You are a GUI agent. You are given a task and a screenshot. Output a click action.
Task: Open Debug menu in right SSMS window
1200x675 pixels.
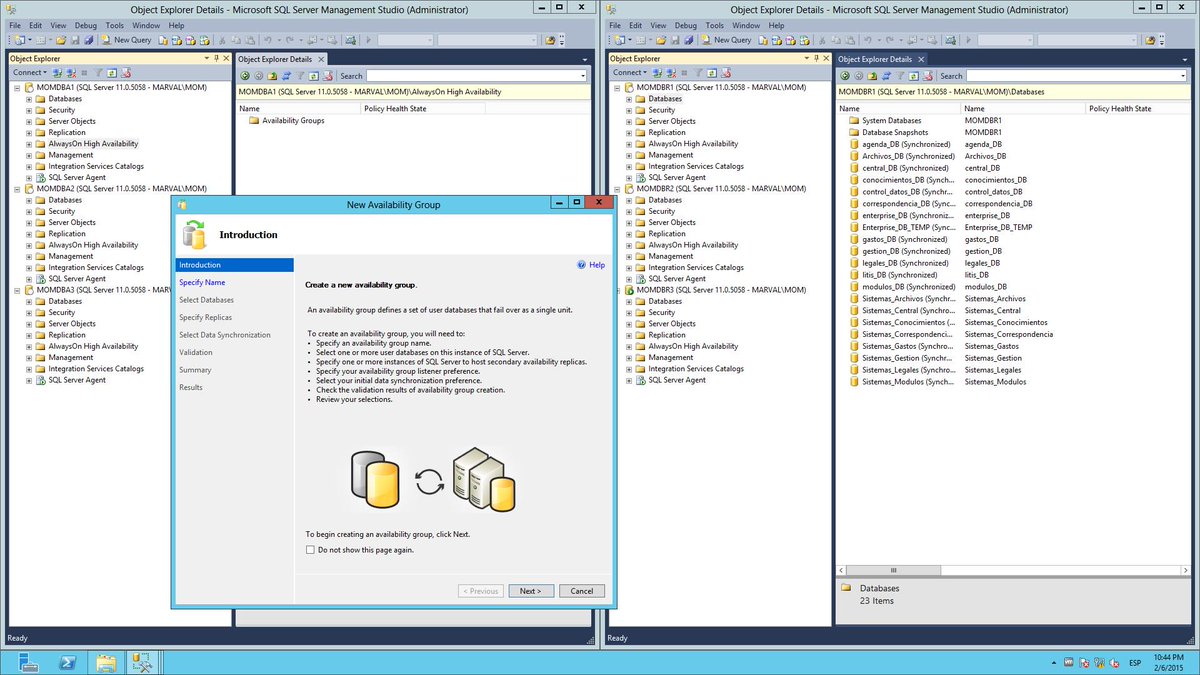coord(686,25)
